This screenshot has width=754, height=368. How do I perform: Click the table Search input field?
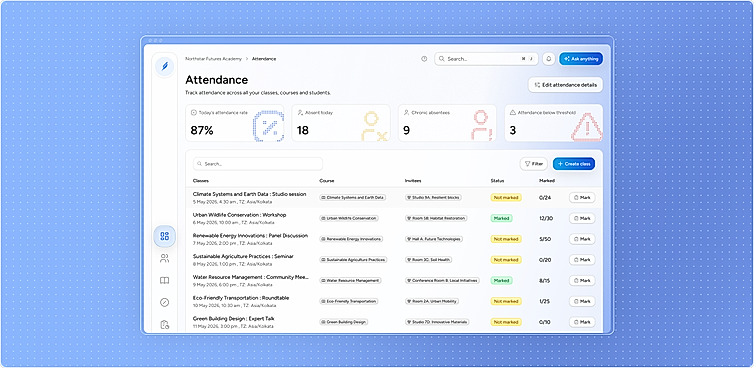tap(258, 164)
